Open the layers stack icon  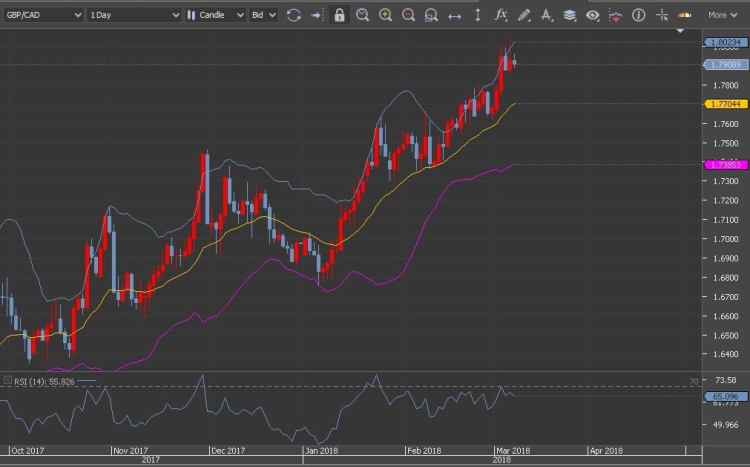(x=569, y=15)
